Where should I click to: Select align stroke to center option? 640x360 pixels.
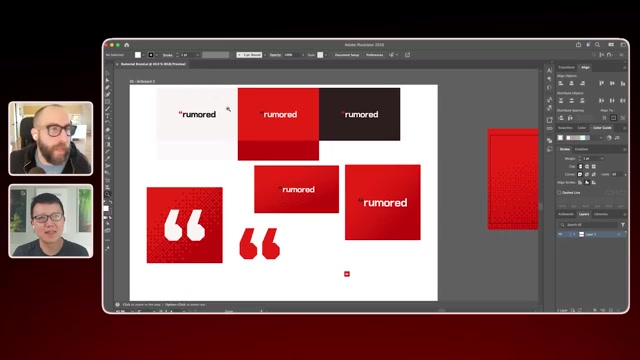pos(580,182)
